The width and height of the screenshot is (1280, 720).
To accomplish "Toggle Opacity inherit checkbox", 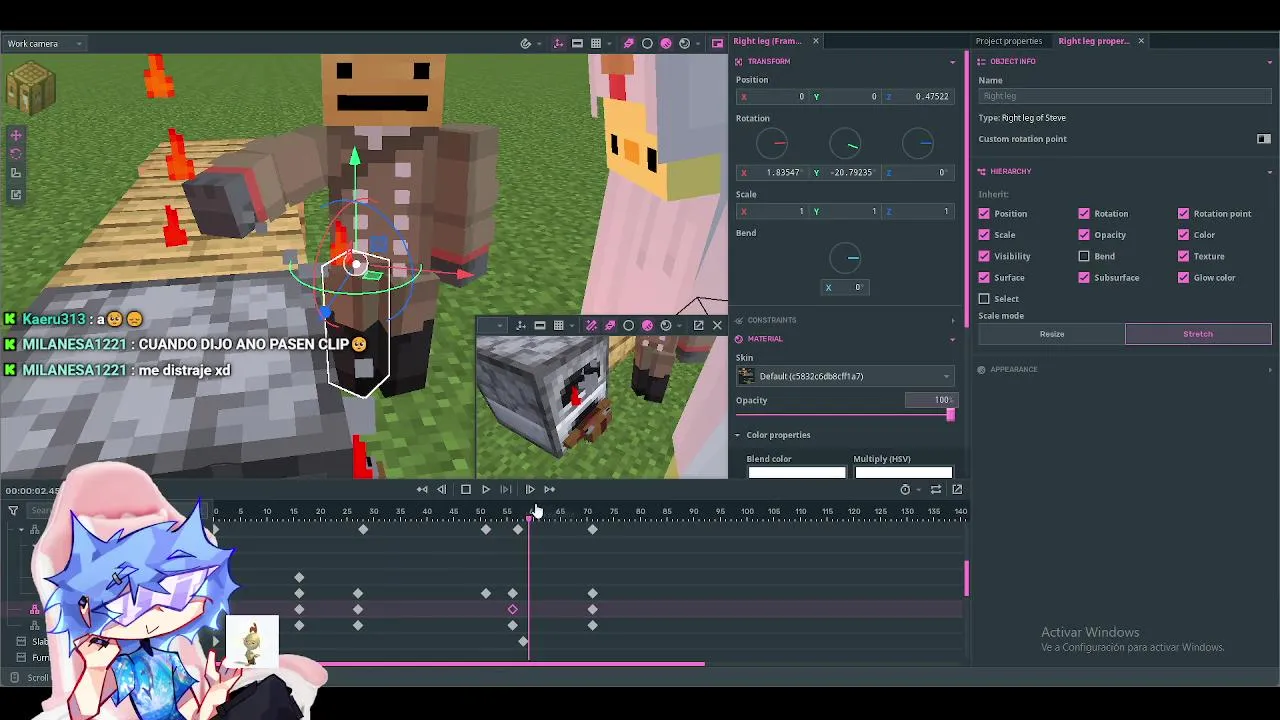I will click(1084, 235).
